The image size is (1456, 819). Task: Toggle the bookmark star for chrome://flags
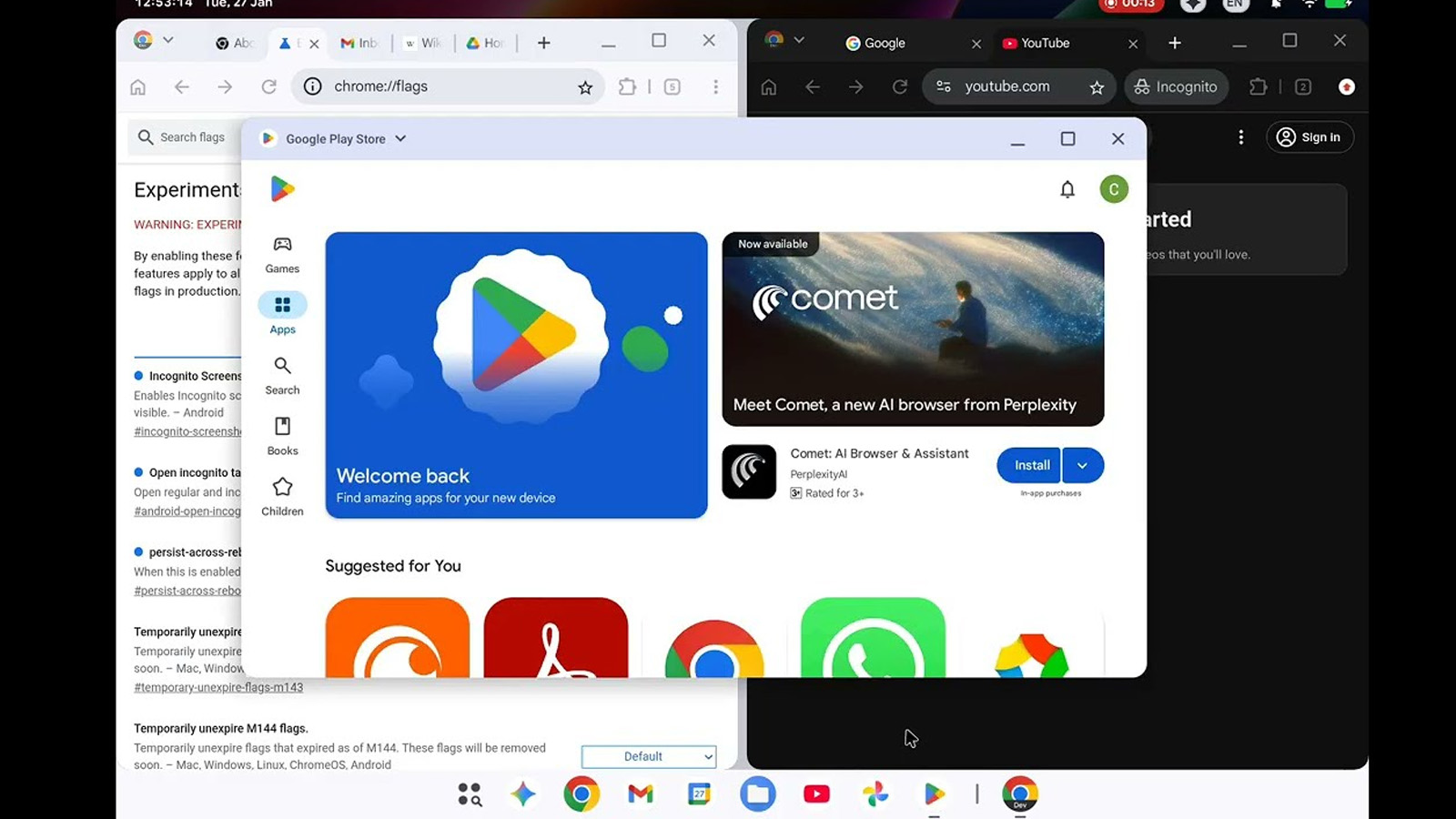click(586, 86)
